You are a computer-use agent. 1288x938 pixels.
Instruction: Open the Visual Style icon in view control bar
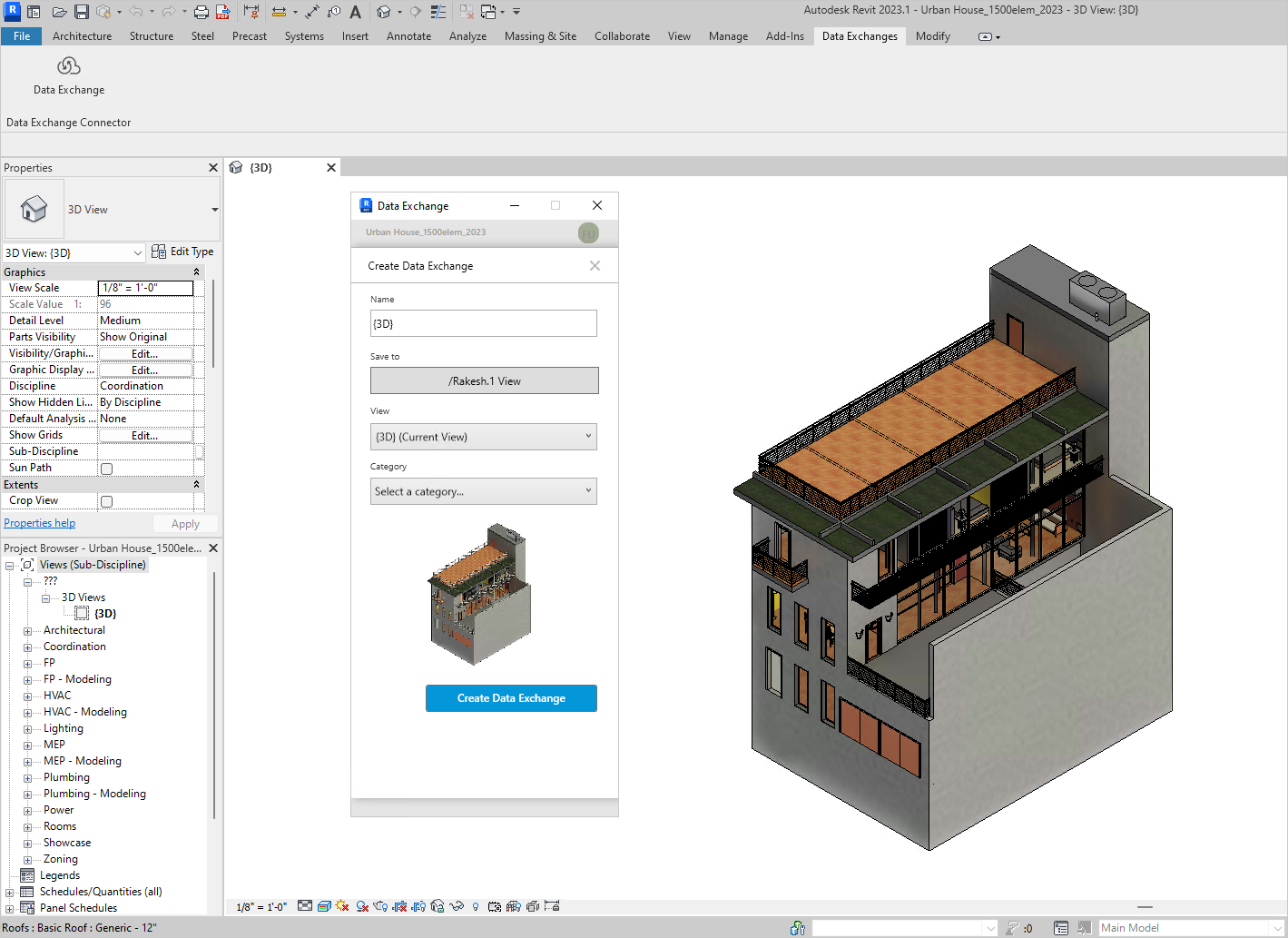point(324,906)
